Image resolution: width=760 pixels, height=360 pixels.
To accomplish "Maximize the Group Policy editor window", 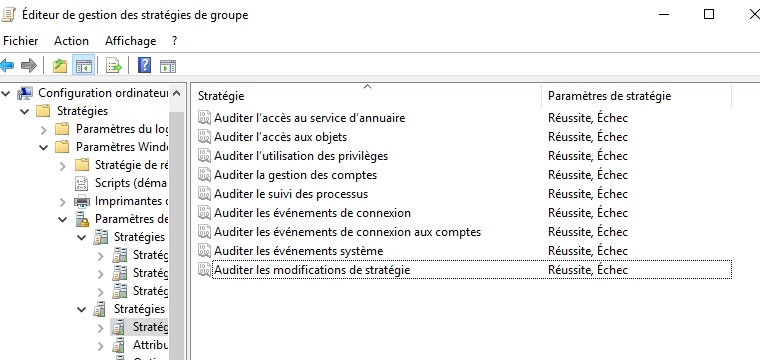I will 709,15.
